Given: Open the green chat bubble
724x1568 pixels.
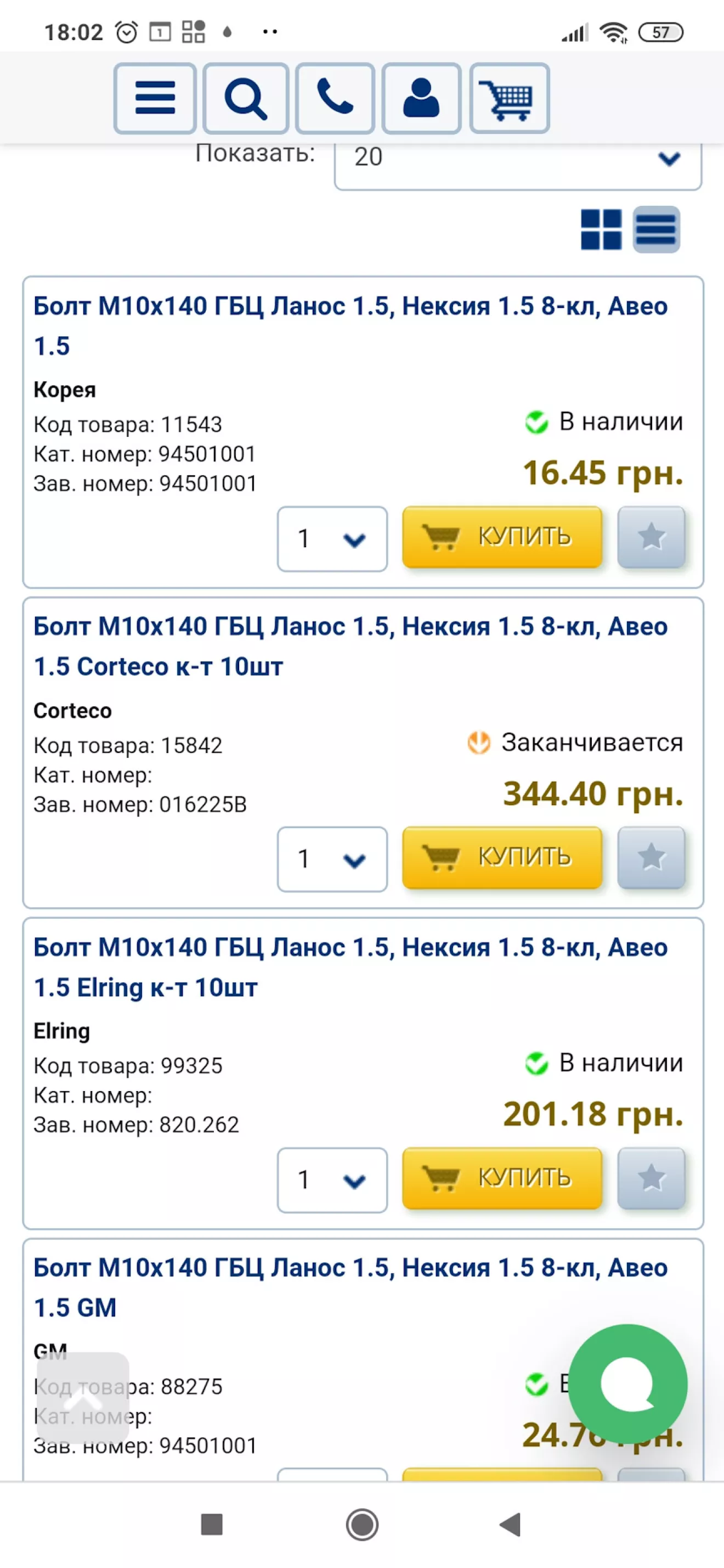Looking at the screenshot, I should 627,1384.
